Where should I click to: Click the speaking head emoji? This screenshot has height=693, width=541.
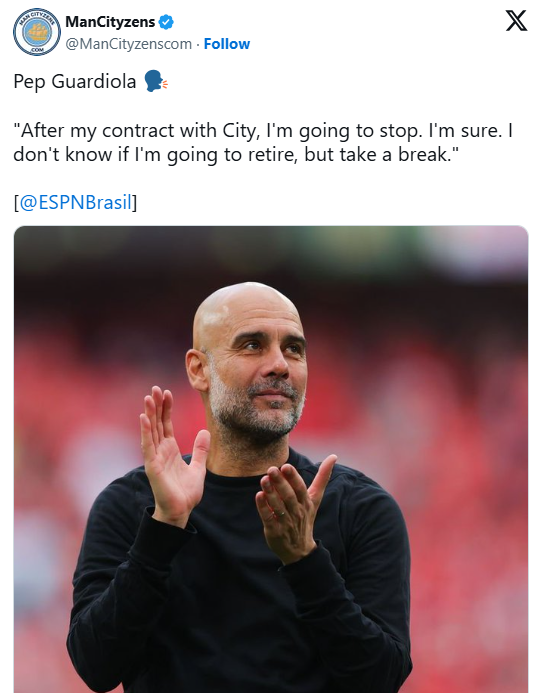pyautogui.click(x=156, y=81)
